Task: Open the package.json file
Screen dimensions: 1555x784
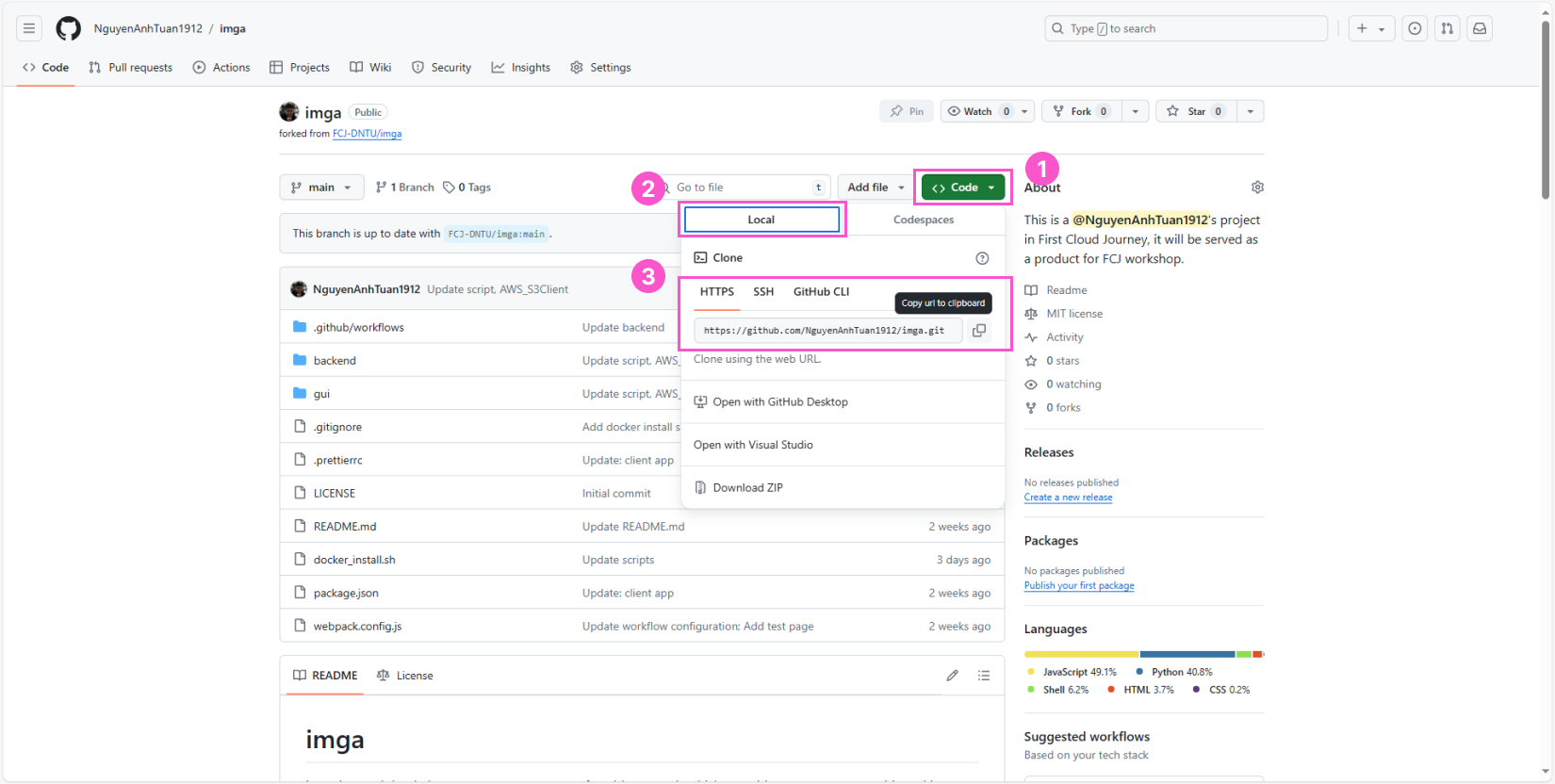Action: 346,593
